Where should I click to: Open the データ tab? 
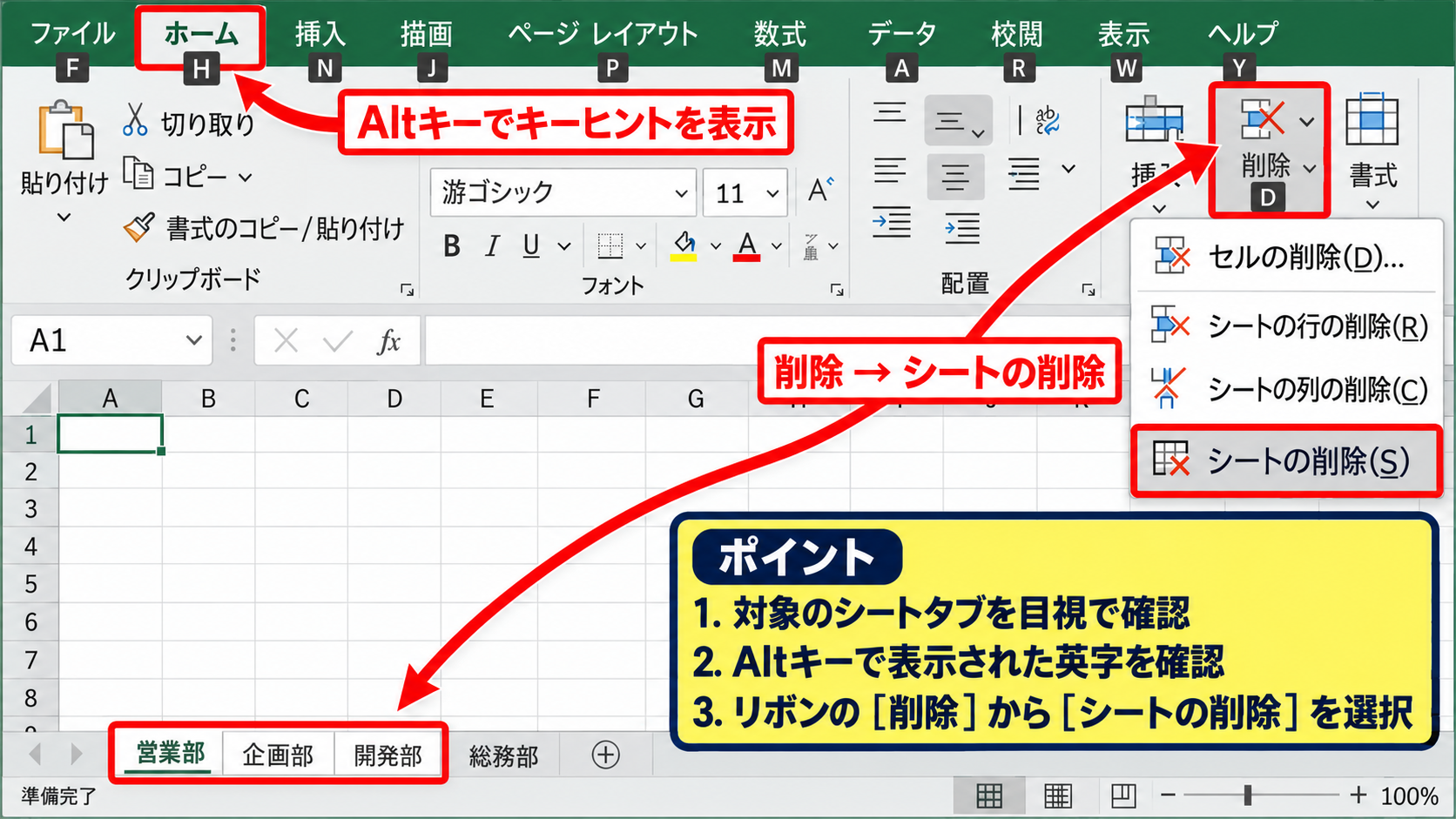pyautogui.click(x=902, y=34)
